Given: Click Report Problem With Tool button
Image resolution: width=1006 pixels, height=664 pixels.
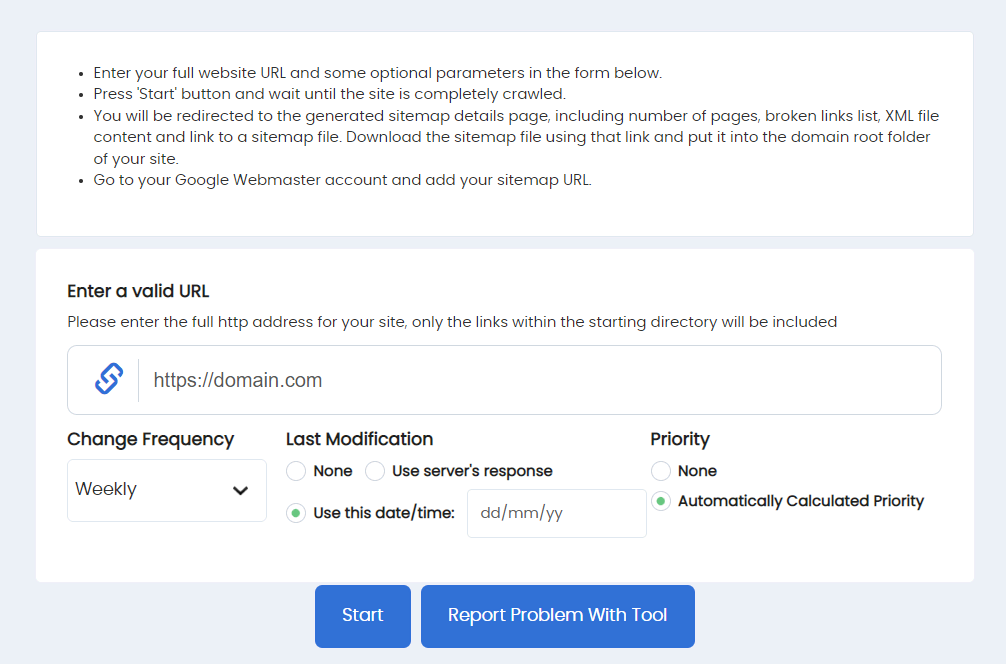Looking at the screenshot, I should coord(557,616).
